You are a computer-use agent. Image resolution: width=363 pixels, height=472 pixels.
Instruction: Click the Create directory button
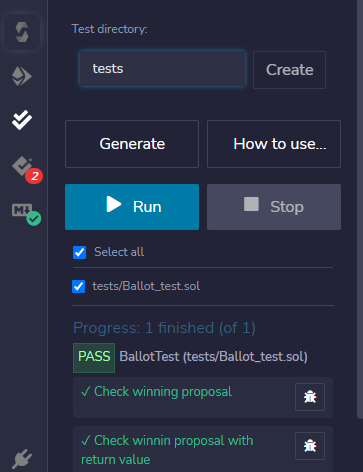(289, 70)
